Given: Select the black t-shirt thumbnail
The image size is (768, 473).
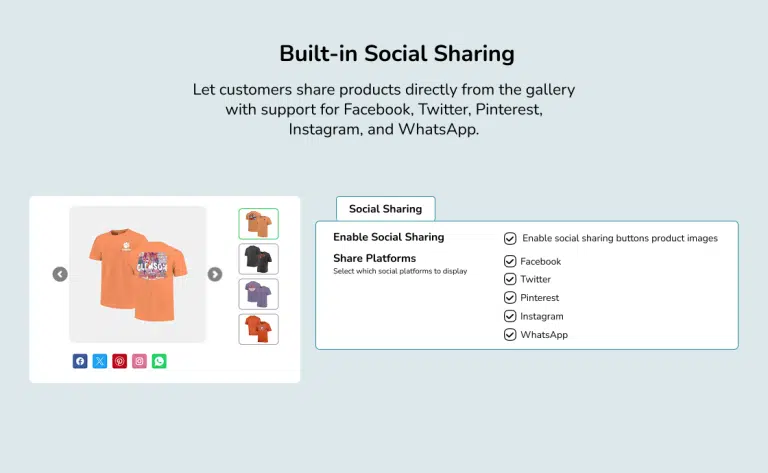Looking at the screenshot, I should coord(258,259).
